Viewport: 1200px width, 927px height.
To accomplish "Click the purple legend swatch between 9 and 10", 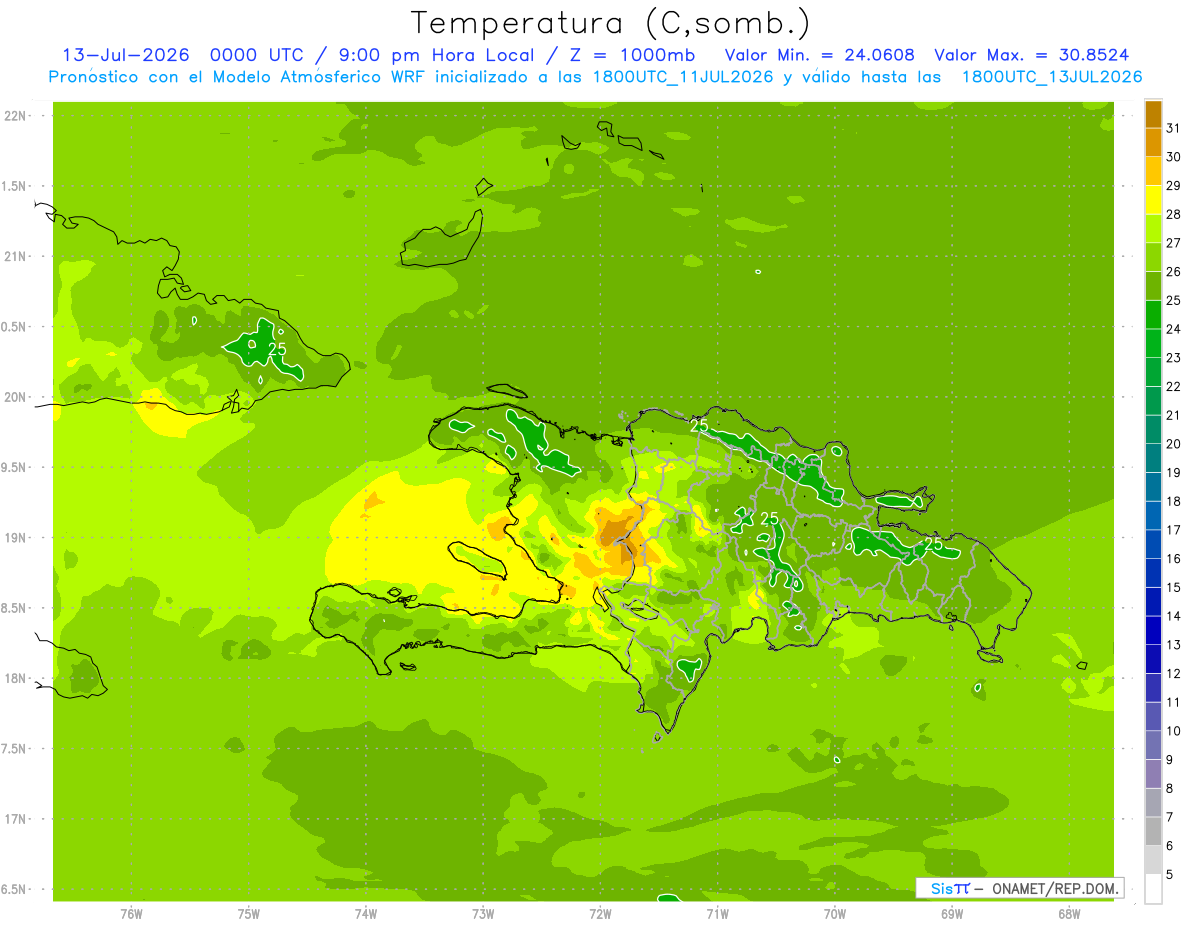I will tap(1153, 745).
